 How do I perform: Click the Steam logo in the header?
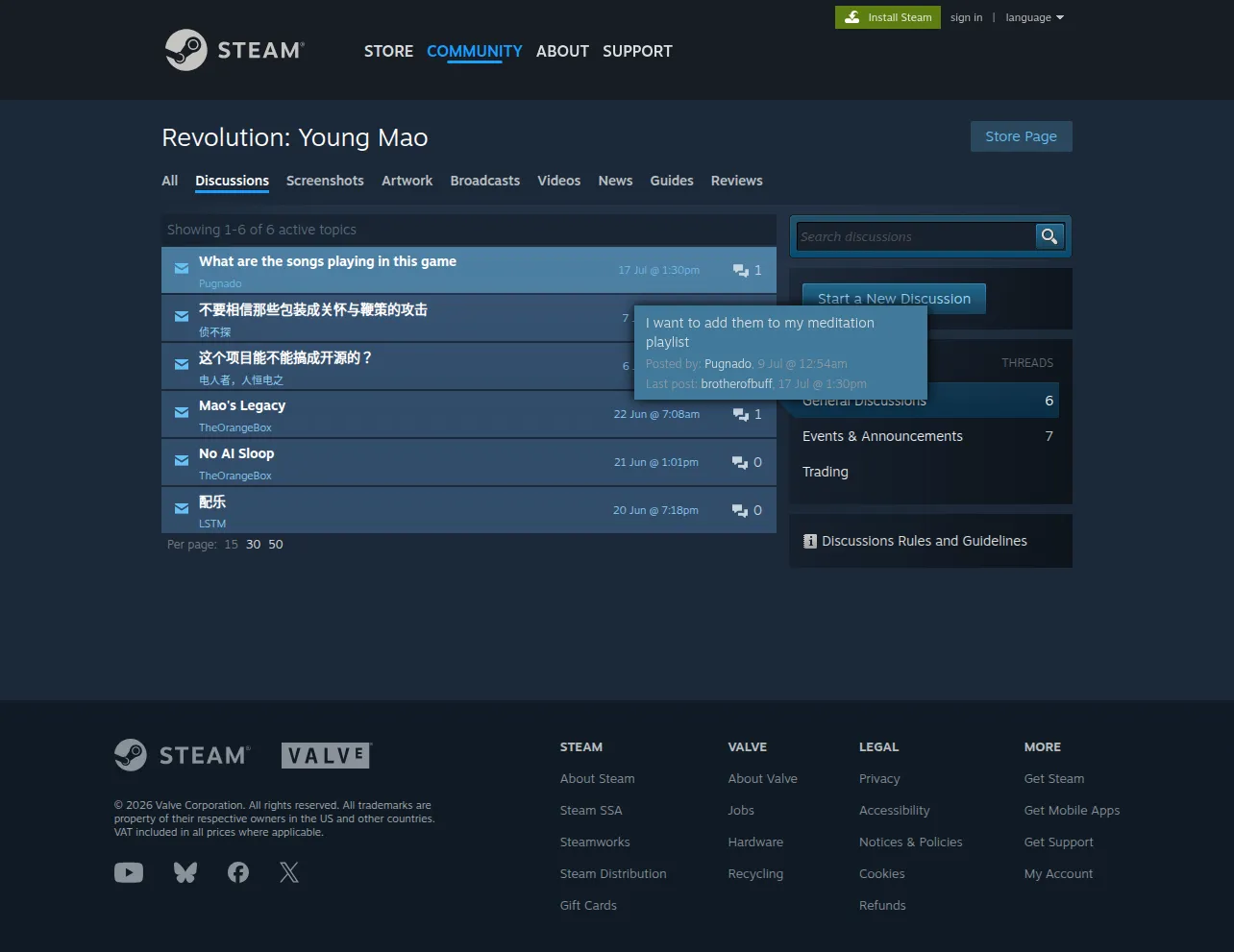click(x=234, y=50)
